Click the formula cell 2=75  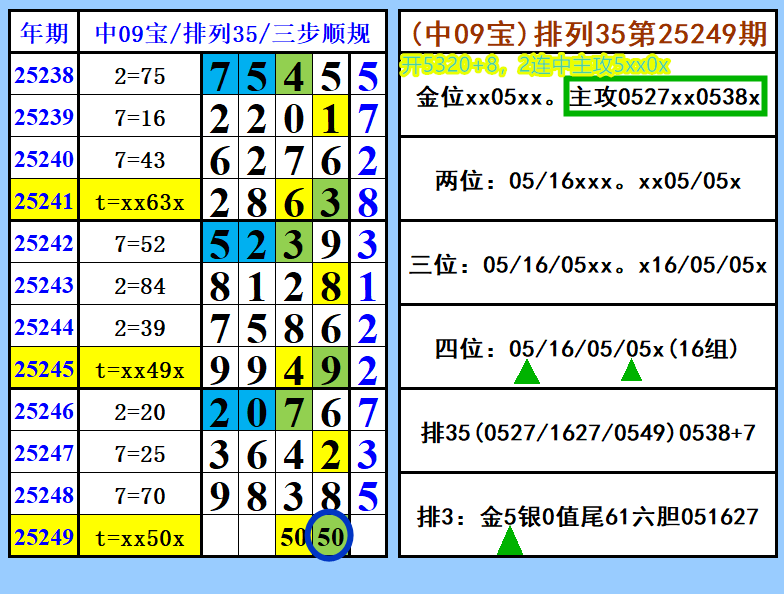[140, 75]
